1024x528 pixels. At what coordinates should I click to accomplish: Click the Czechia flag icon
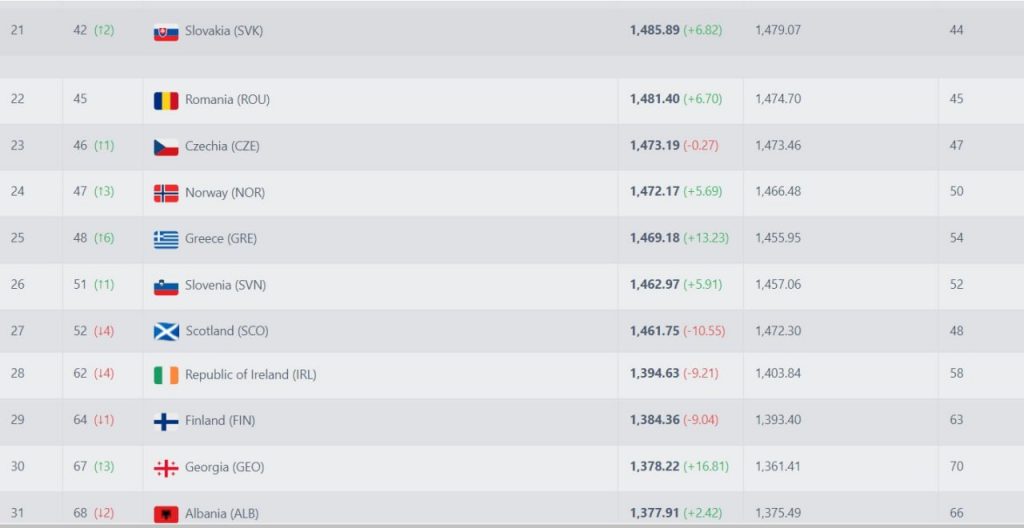click(166, 146)
